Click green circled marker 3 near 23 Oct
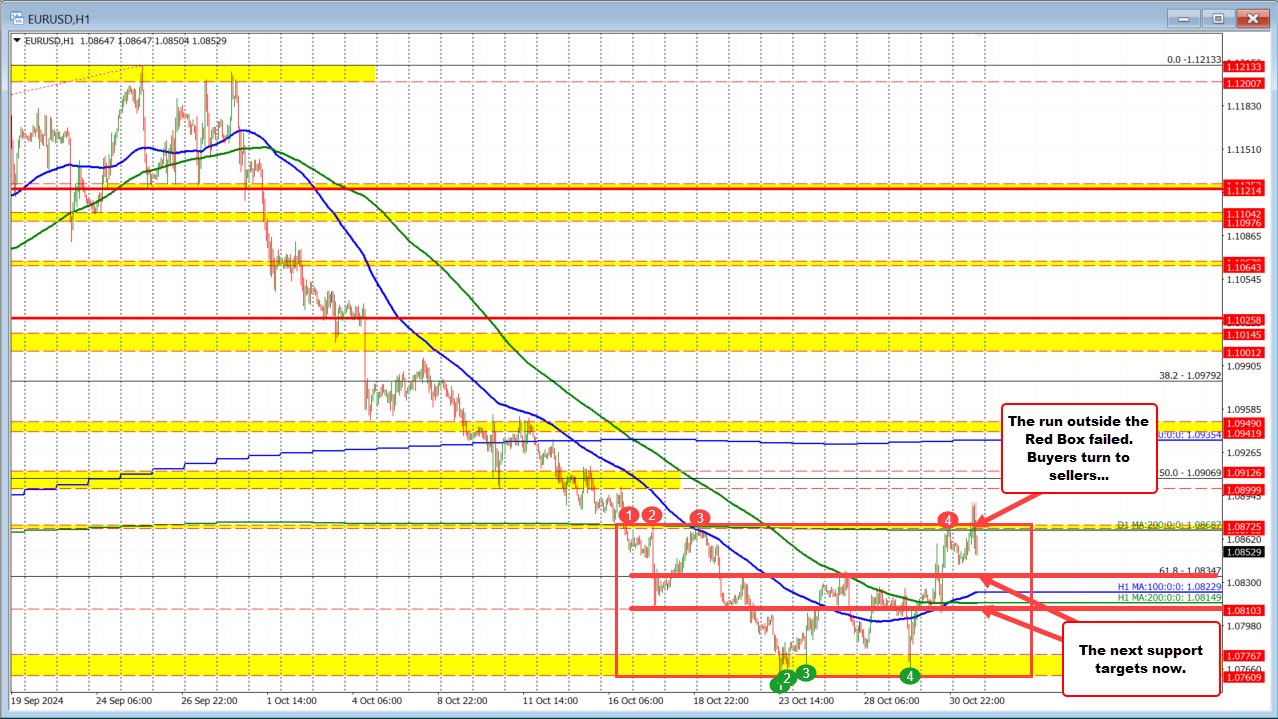Viewport: 1278px width, 719px height. click(807, 674)
